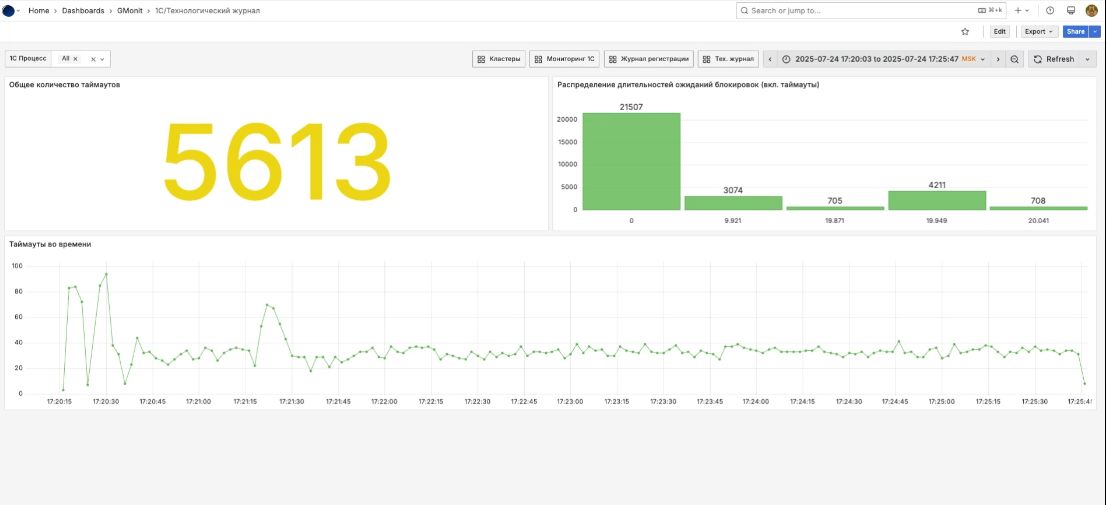1107x505 pixels.
Task: Go to Dashboards in the breadcrumb
Action: (x=83, y=10)
